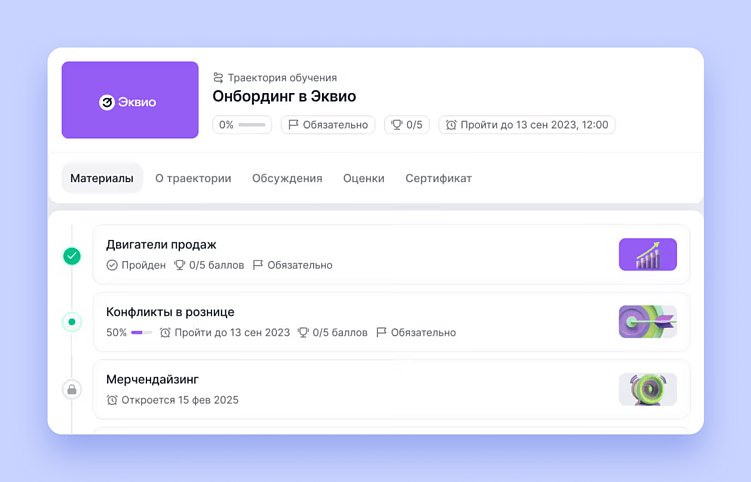Screen dimensions: 751x482
Task: Click trophy icon in Двигатели продаж row
Action: 180,265
